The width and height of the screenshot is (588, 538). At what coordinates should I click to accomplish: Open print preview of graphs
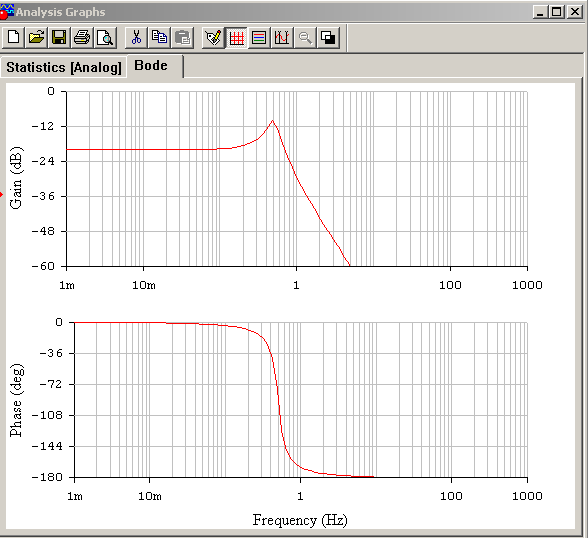105,37
